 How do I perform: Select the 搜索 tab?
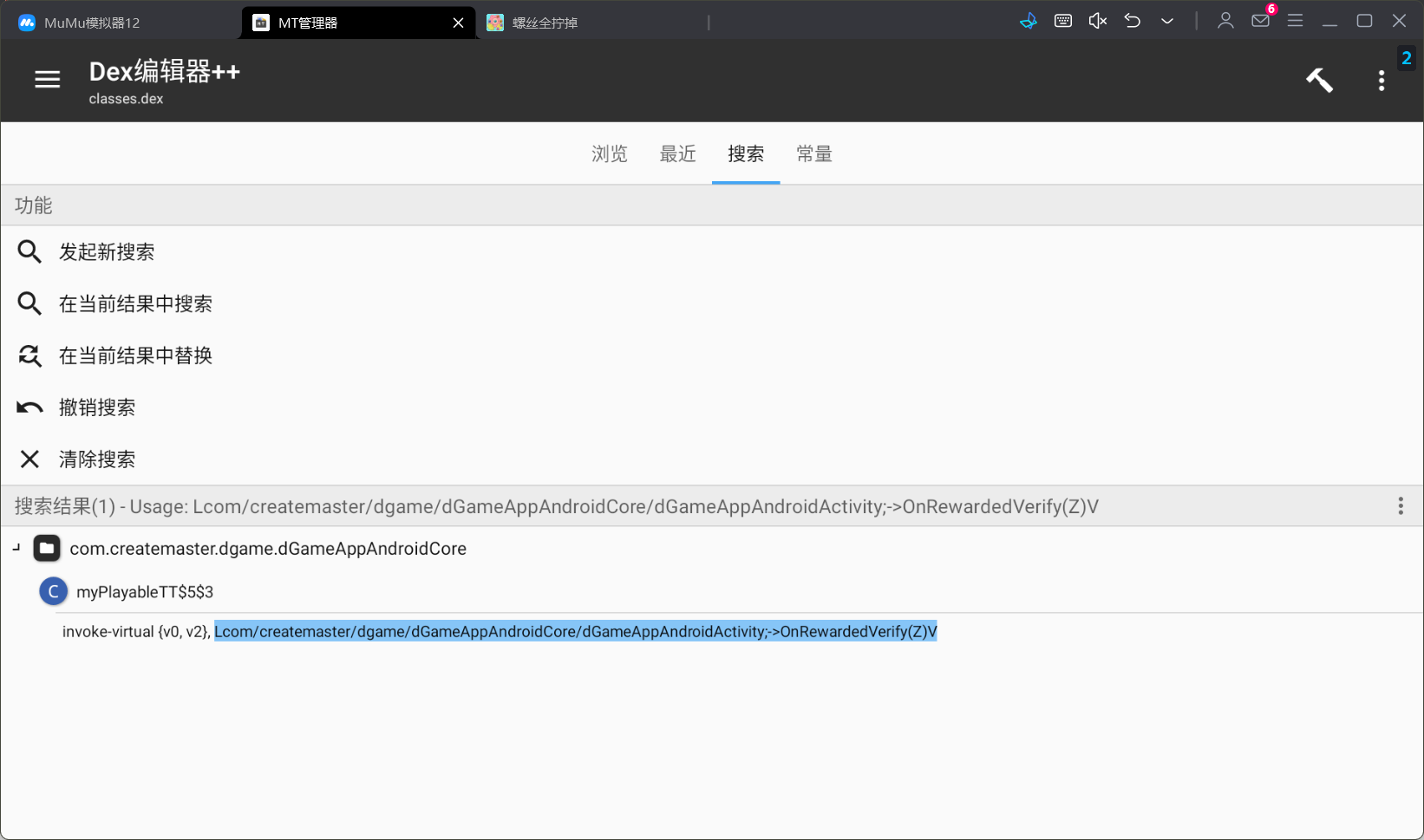746,154
